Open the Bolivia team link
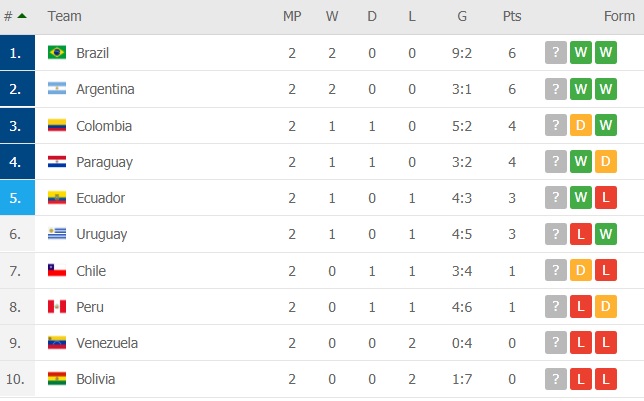 tap(96, 379)
